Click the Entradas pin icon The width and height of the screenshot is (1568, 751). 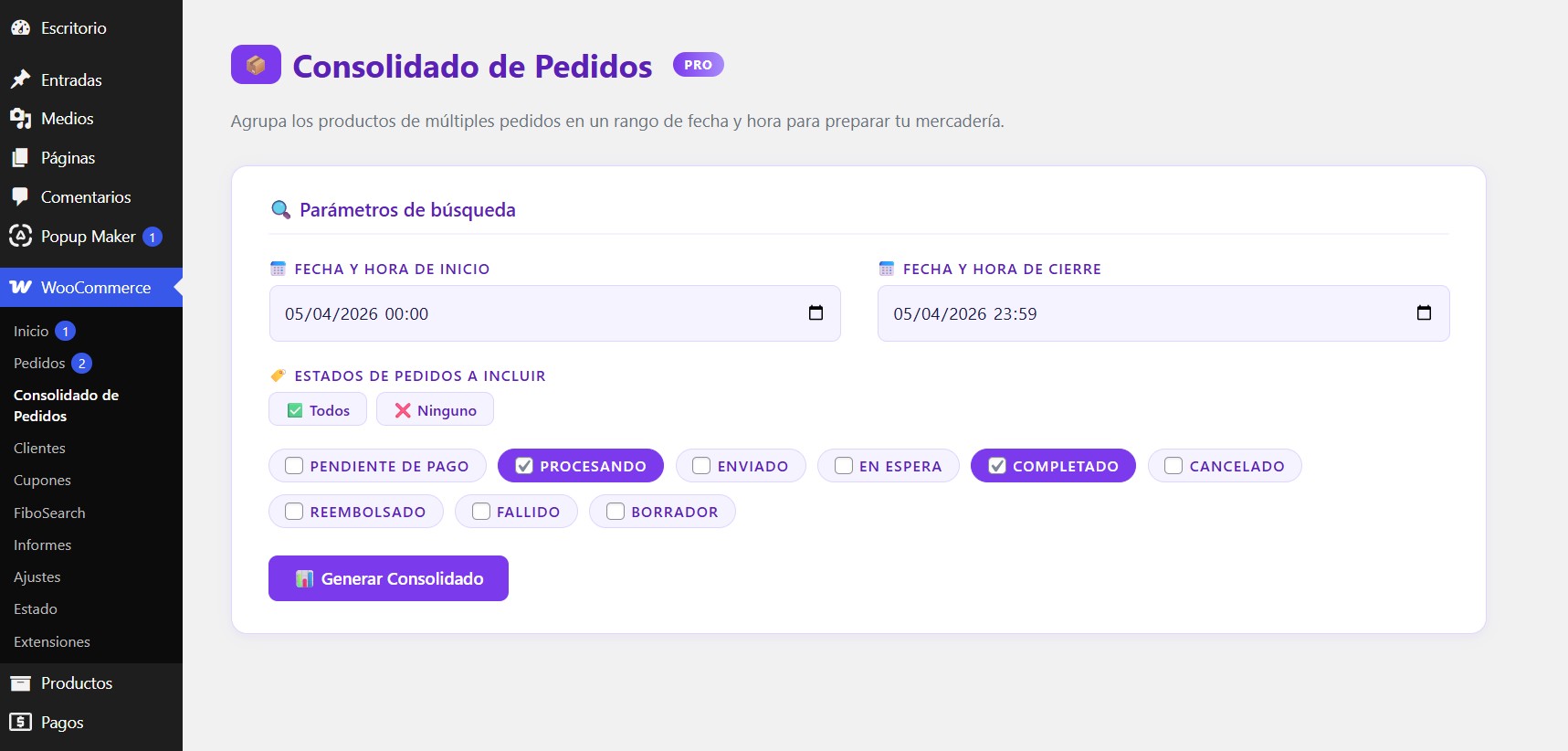coord(20,79)
